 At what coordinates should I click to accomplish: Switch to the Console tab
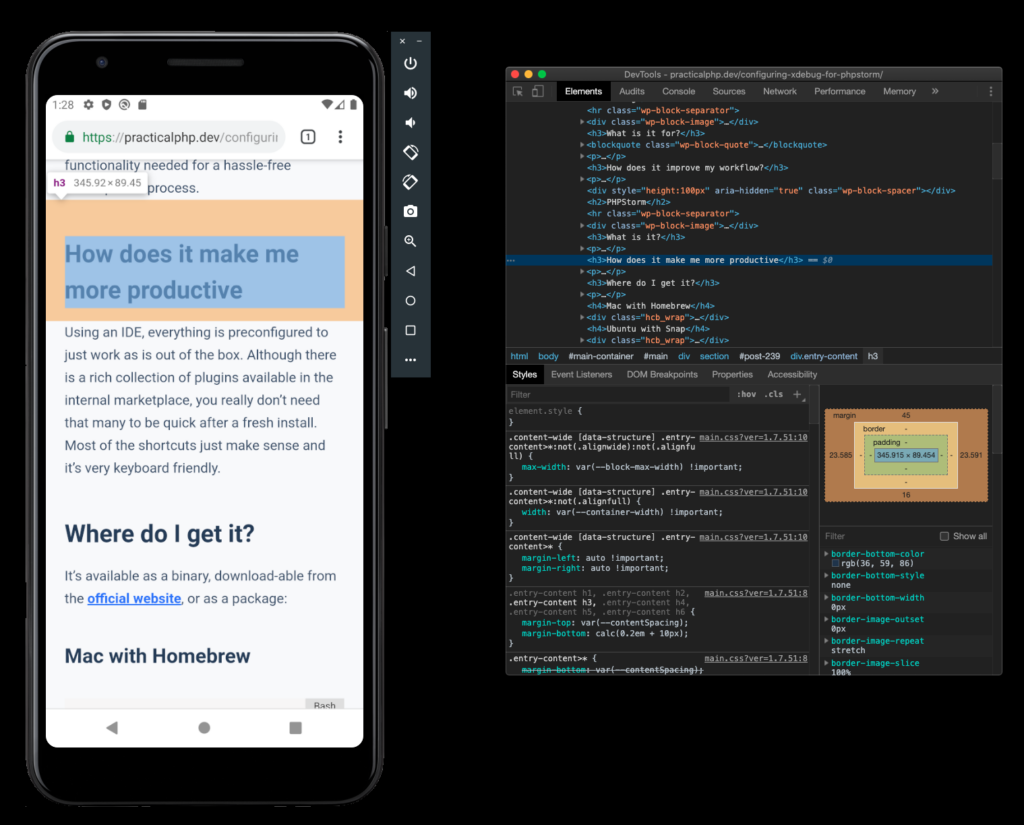point(679,91)
